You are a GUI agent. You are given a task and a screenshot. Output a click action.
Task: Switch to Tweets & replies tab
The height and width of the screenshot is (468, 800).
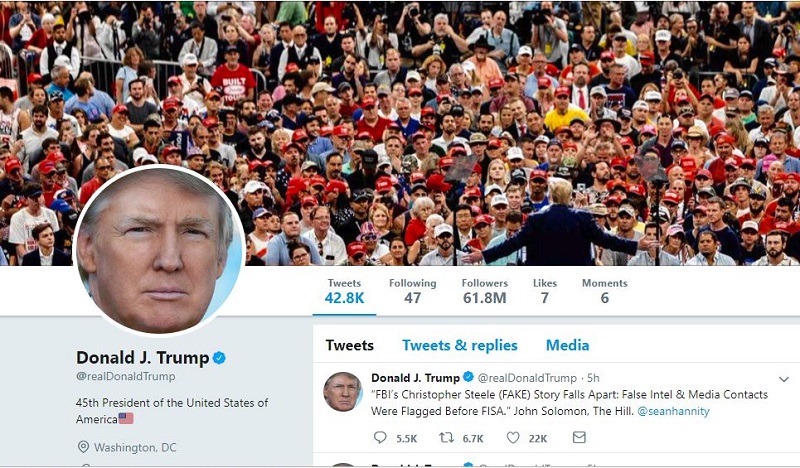coord(460,346)
